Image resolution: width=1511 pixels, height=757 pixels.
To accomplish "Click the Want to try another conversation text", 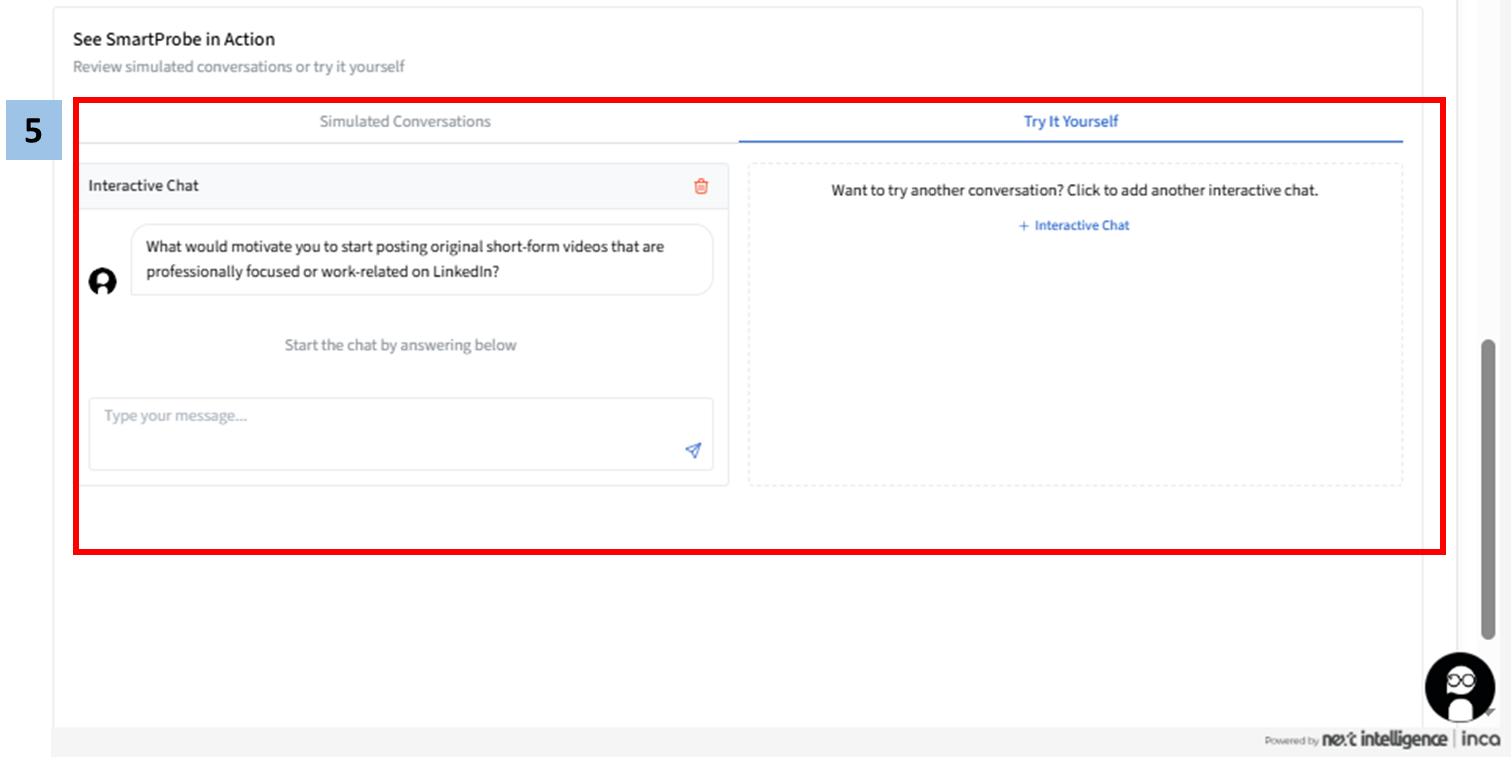I will pos(1074,190).
